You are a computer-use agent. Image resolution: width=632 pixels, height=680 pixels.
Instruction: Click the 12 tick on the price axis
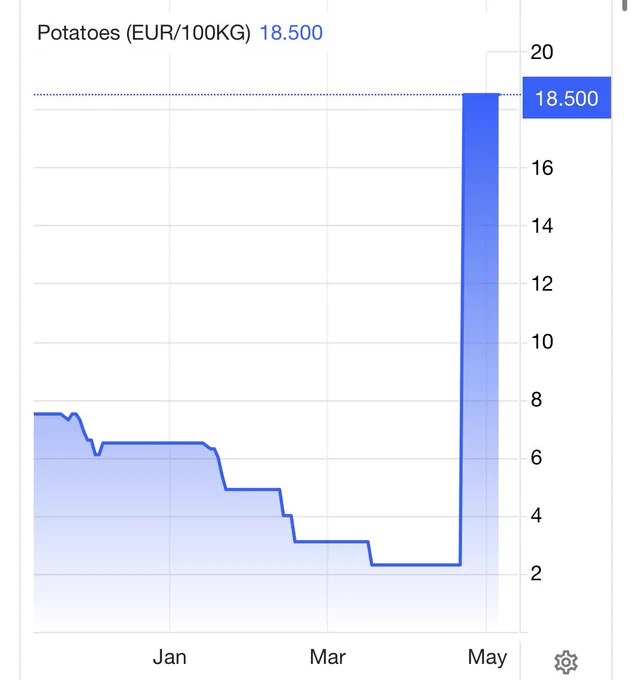pyautogui.click(x=542, y=284)
